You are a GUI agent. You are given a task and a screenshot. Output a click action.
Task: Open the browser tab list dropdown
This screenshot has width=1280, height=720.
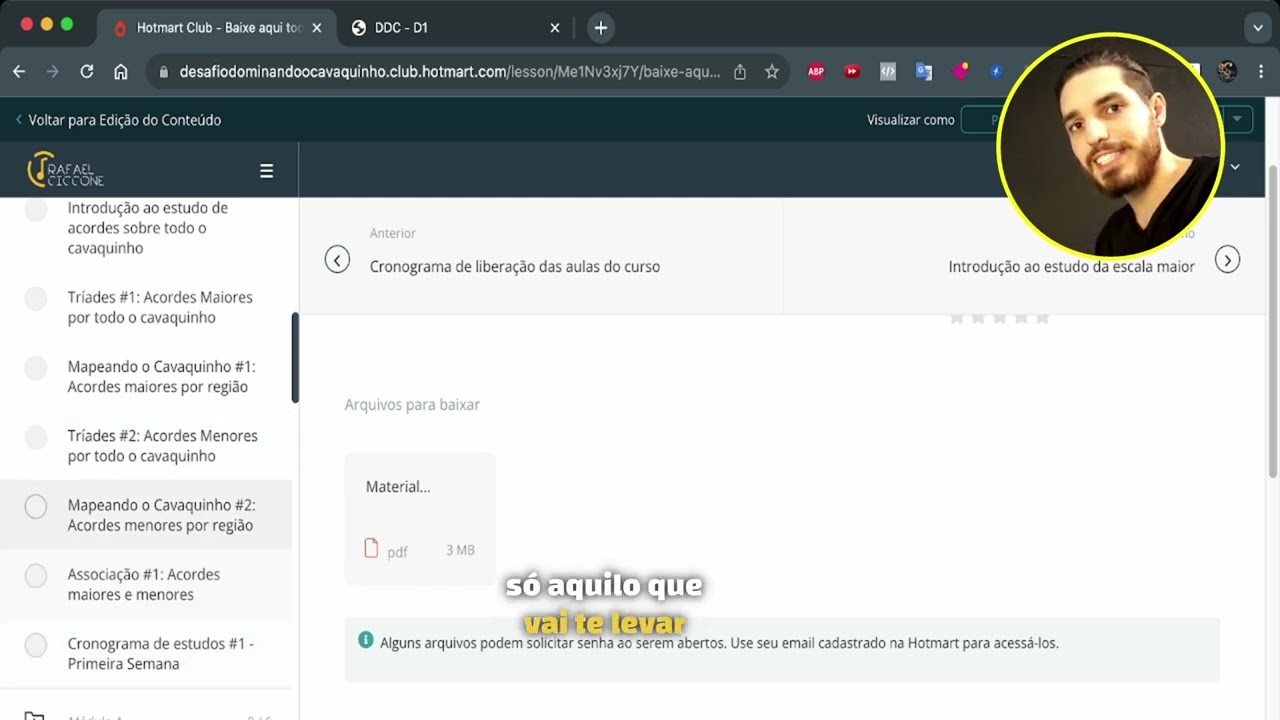coord(1258,28)
